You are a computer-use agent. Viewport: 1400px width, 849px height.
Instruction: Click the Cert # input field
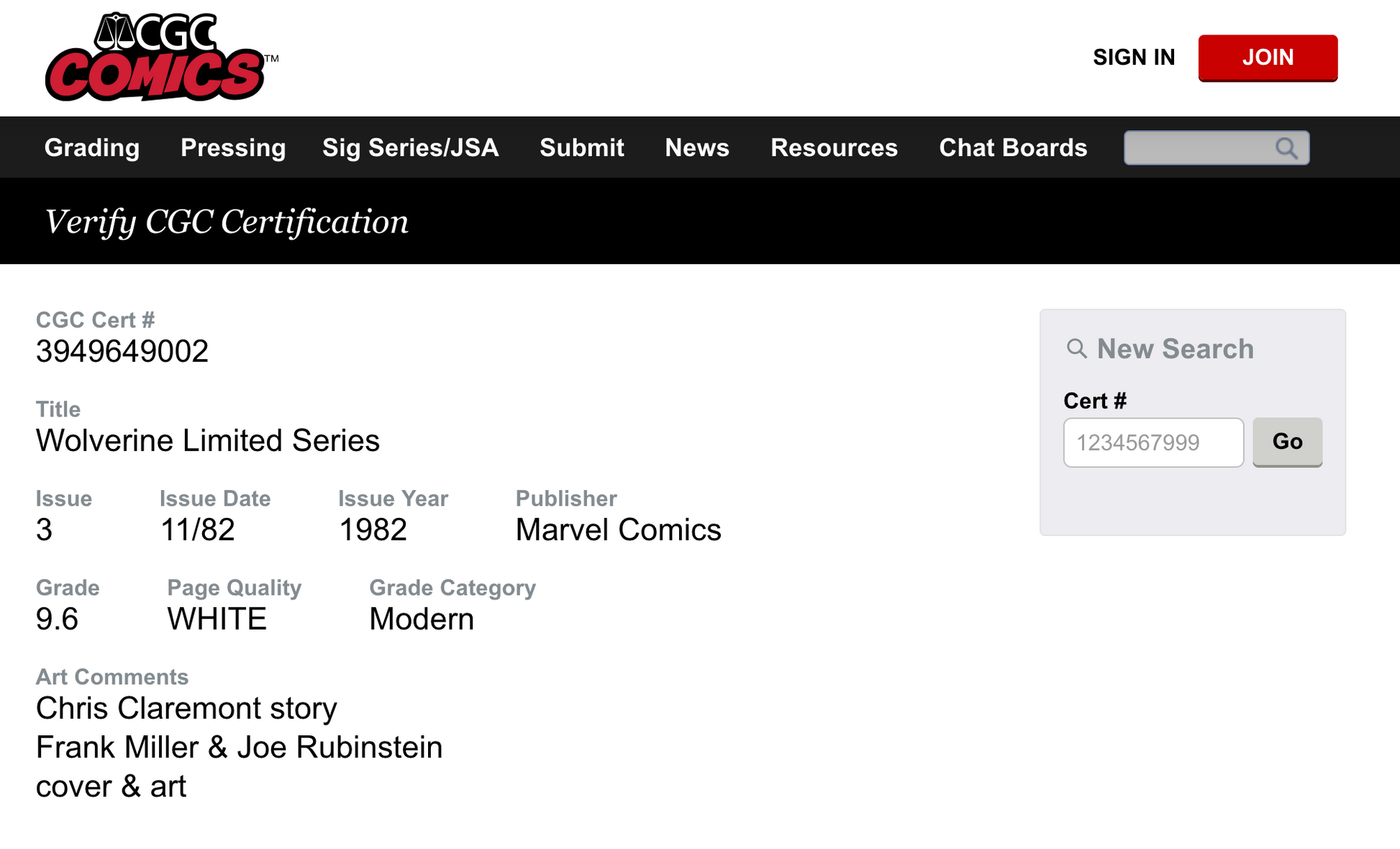[x=1153, y=442]
